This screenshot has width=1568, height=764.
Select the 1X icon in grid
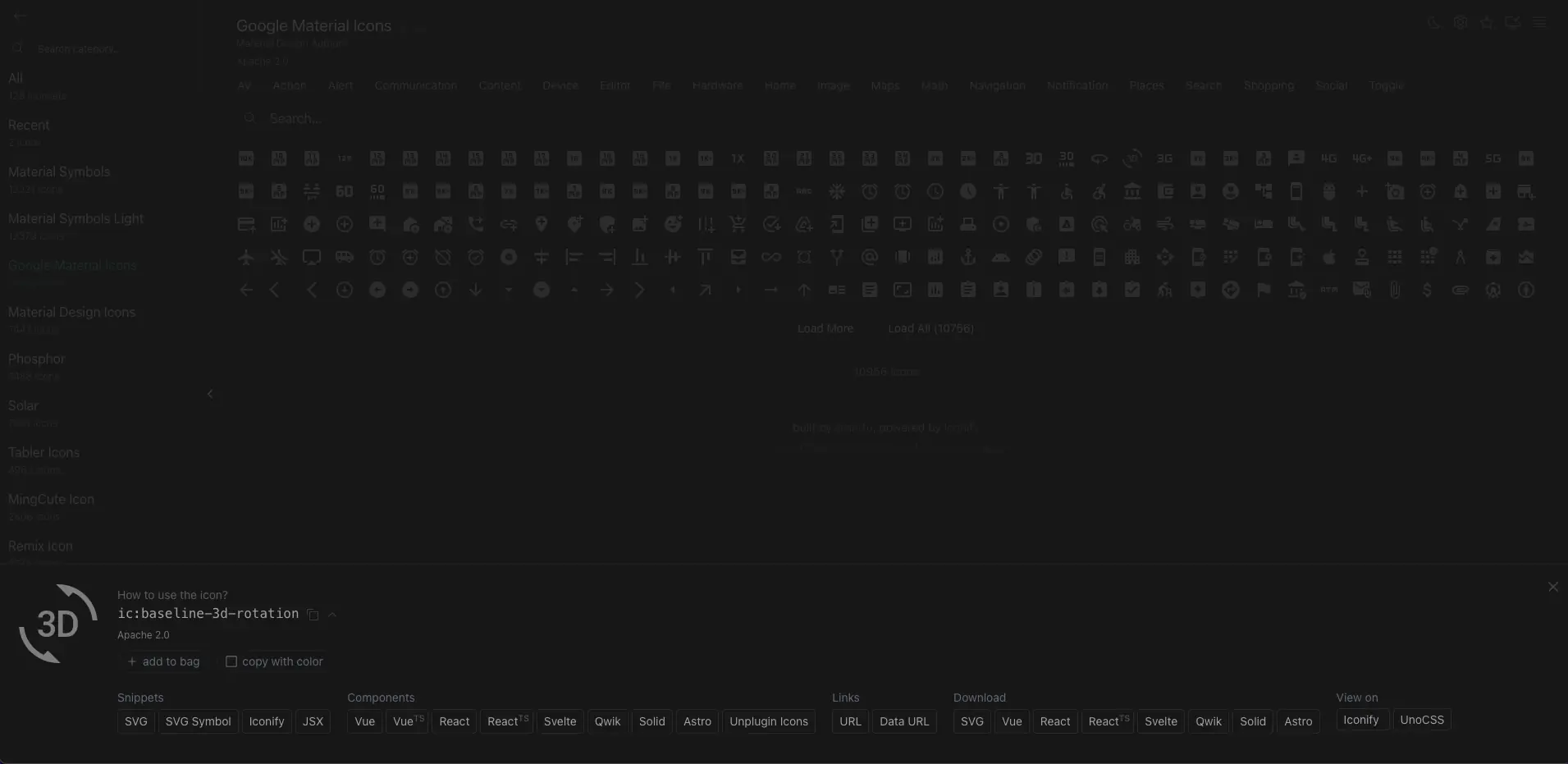coord(738,158)
